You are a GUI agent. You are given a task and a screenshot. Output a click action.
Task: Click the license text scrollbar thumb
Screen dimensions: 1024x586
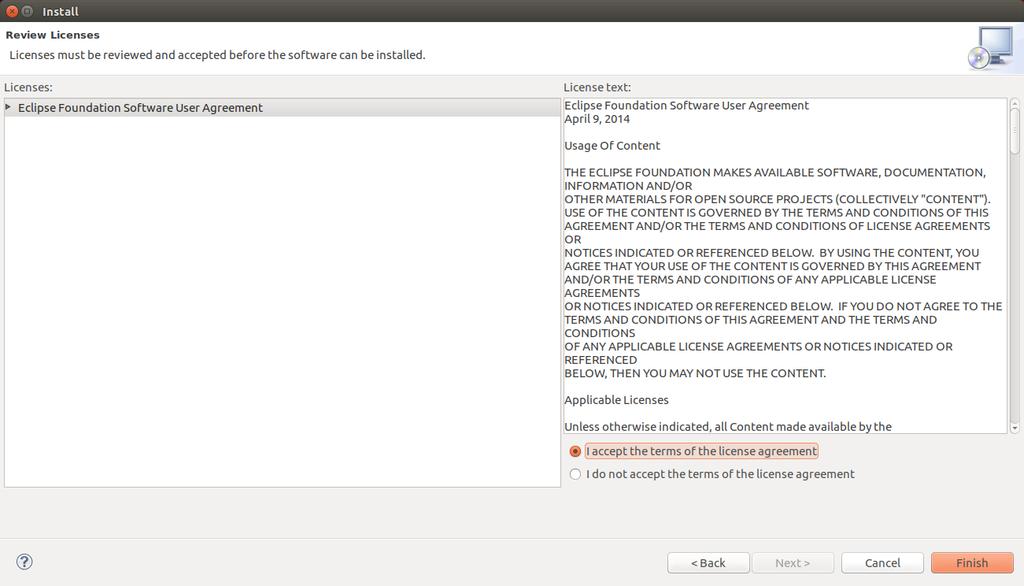[1014, 131]
